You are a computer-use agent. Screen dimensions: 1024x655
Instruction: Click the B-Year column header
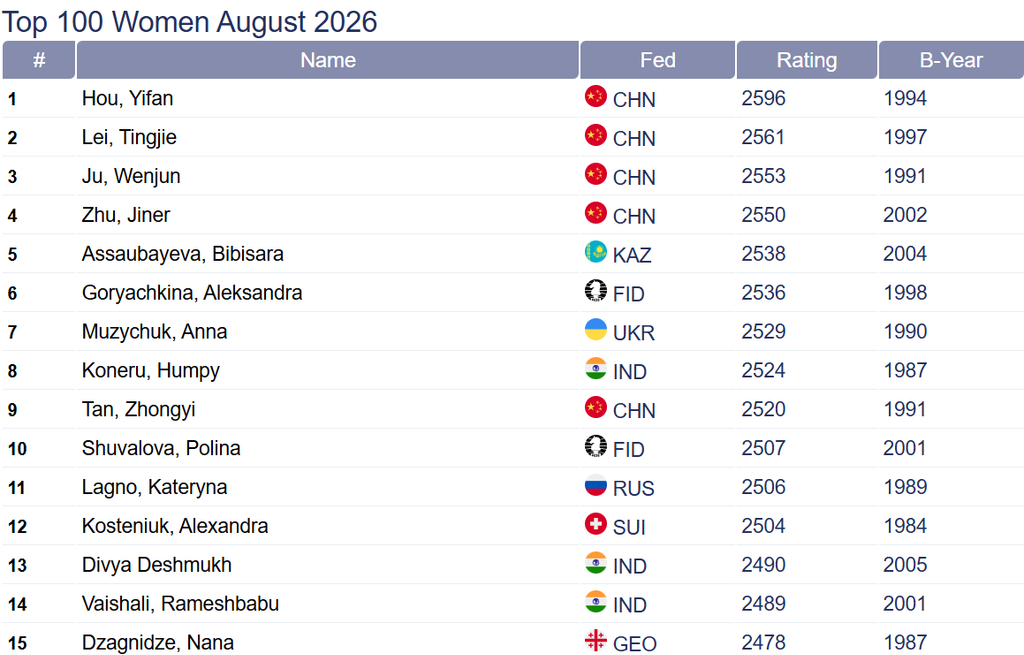pos(951,60)
